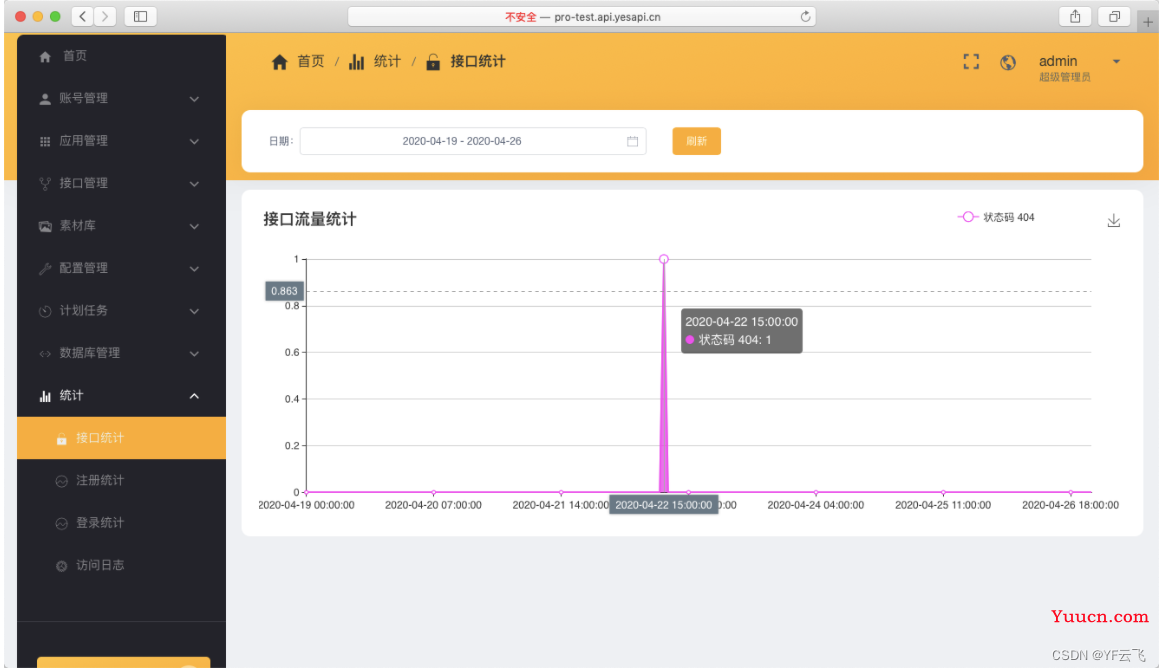Viewport: 1161px width, 671px height.
Task: Open the calendar icon in date field
Action: pyautogui.click(x=632, y=141)
